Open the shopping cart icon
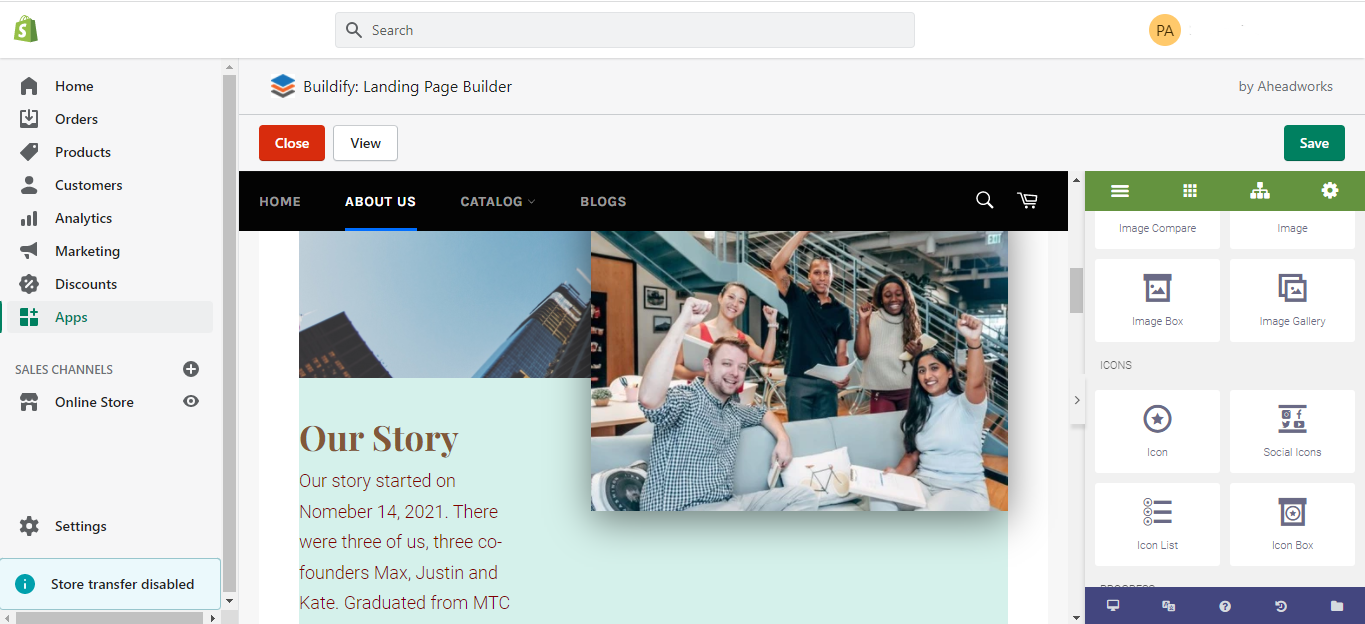This screenshot has width=1365, height=624. [1027, 200]
